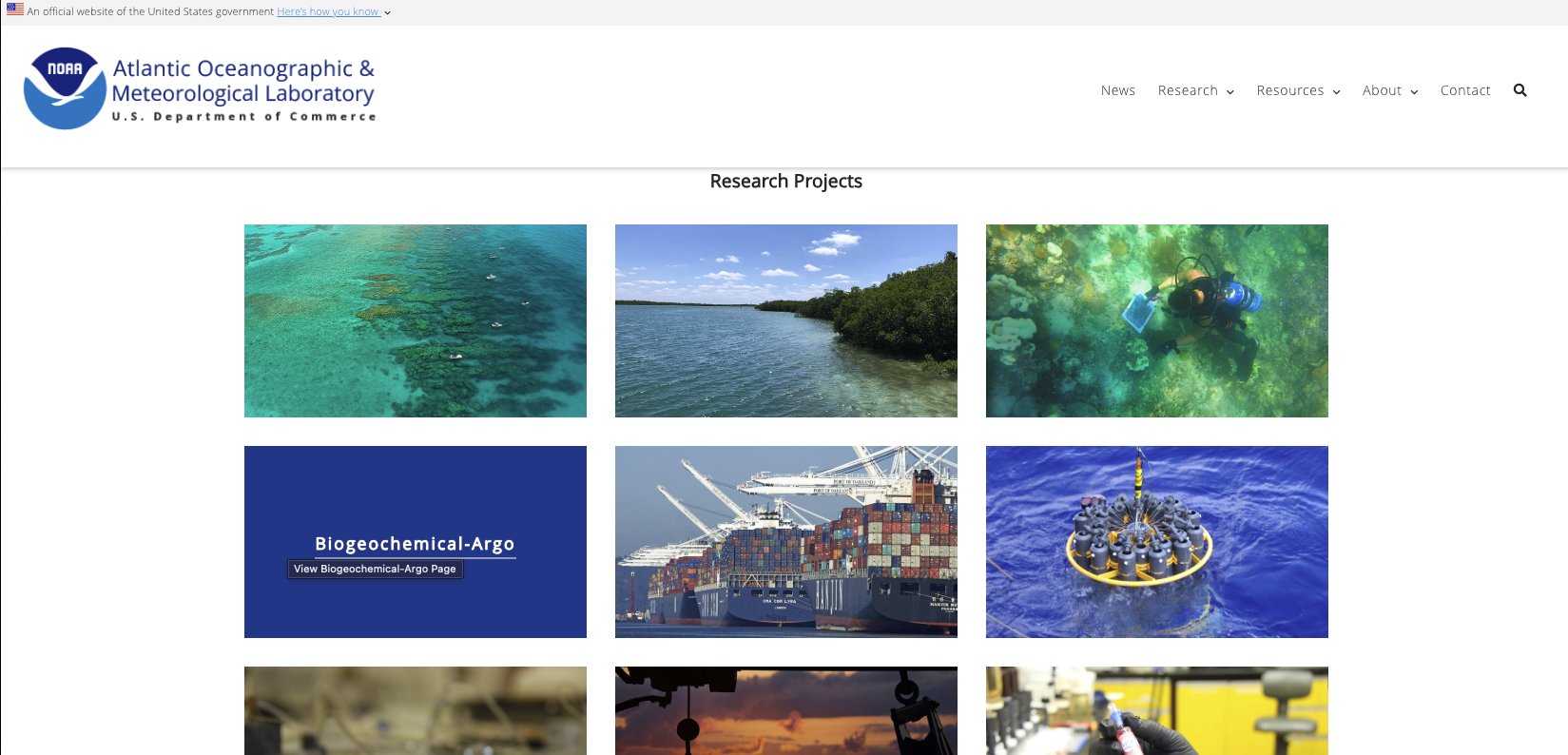Click the container ship project image
Viewport: 1568px width, 755px height.
click(786, 542)
